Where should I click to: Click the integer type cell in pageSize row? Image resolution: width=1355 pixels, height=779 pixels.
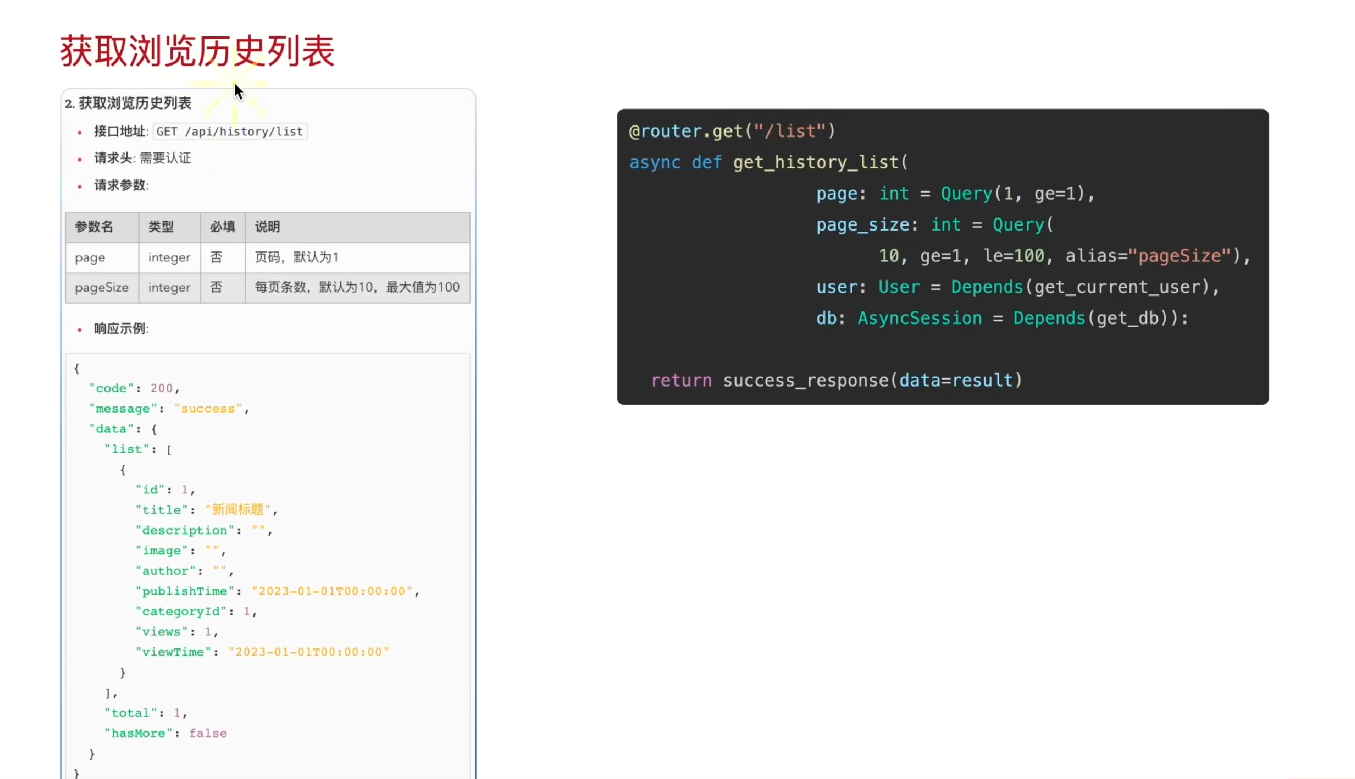pyautogui.click(x=169, y=287)
